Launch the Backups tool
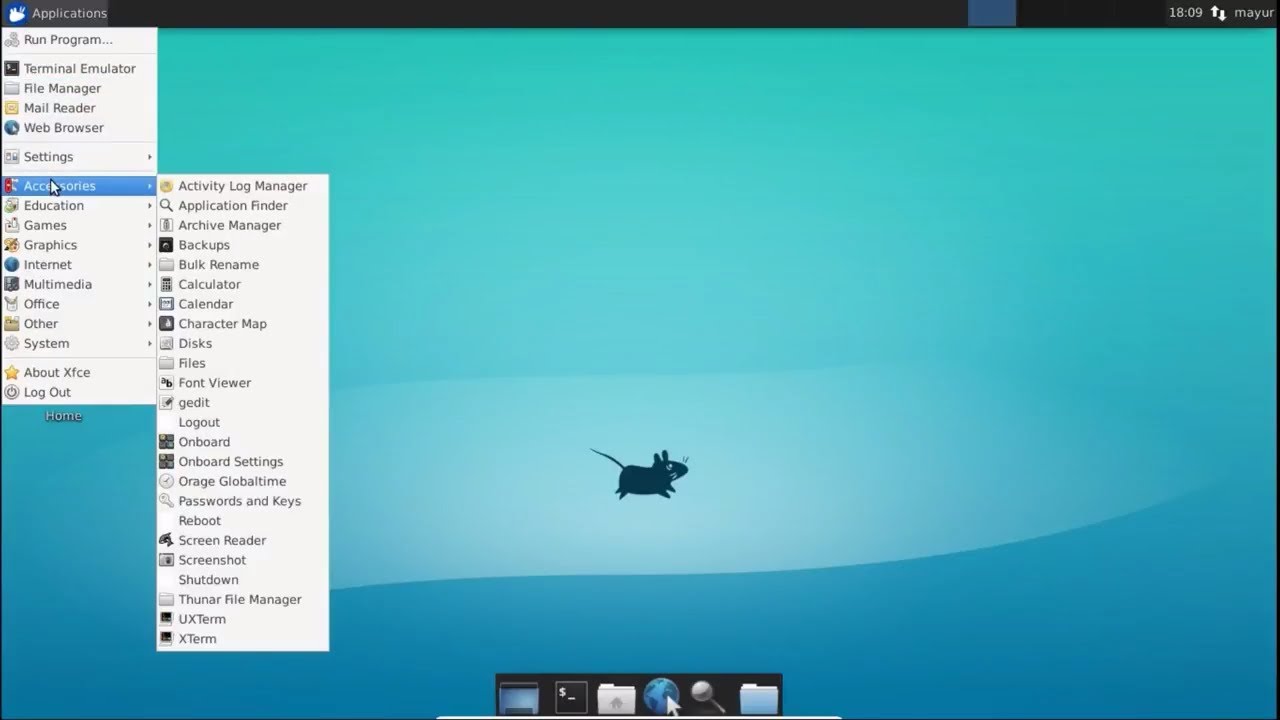The height and width of the screenshot is (720, 1280). [243, 245]
